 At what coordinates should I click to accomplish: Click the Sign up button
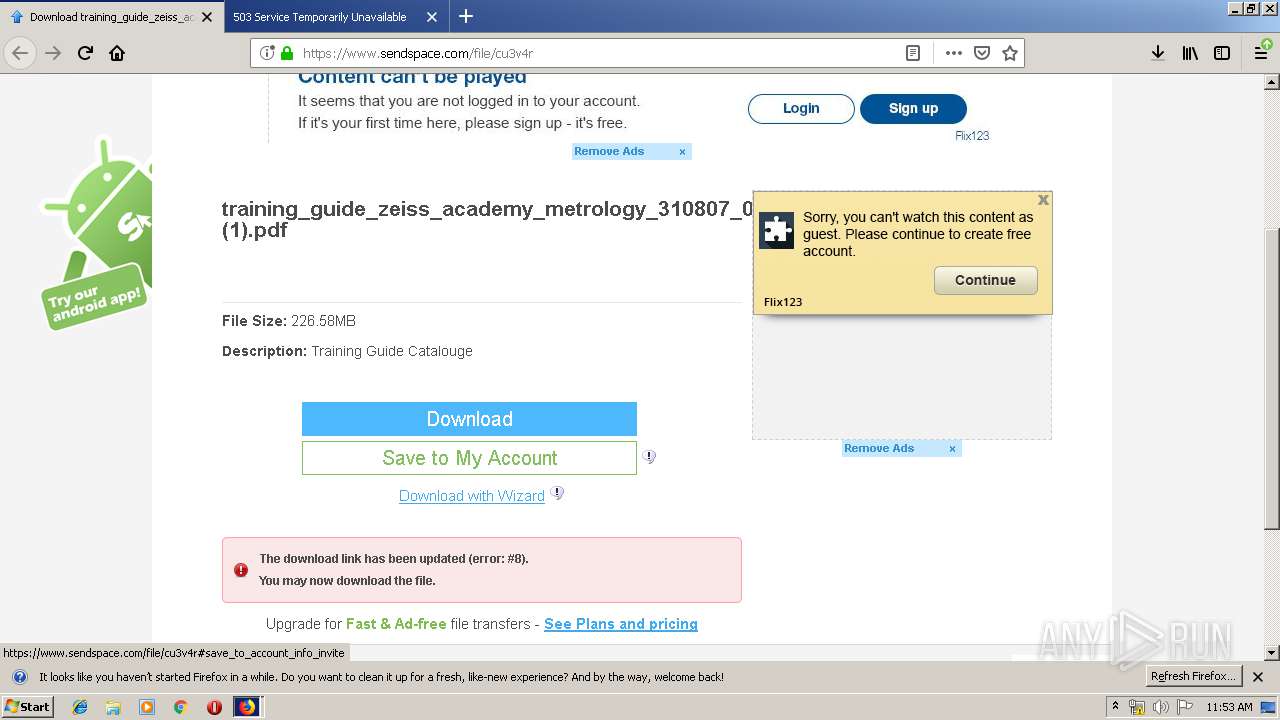point(913,109)
